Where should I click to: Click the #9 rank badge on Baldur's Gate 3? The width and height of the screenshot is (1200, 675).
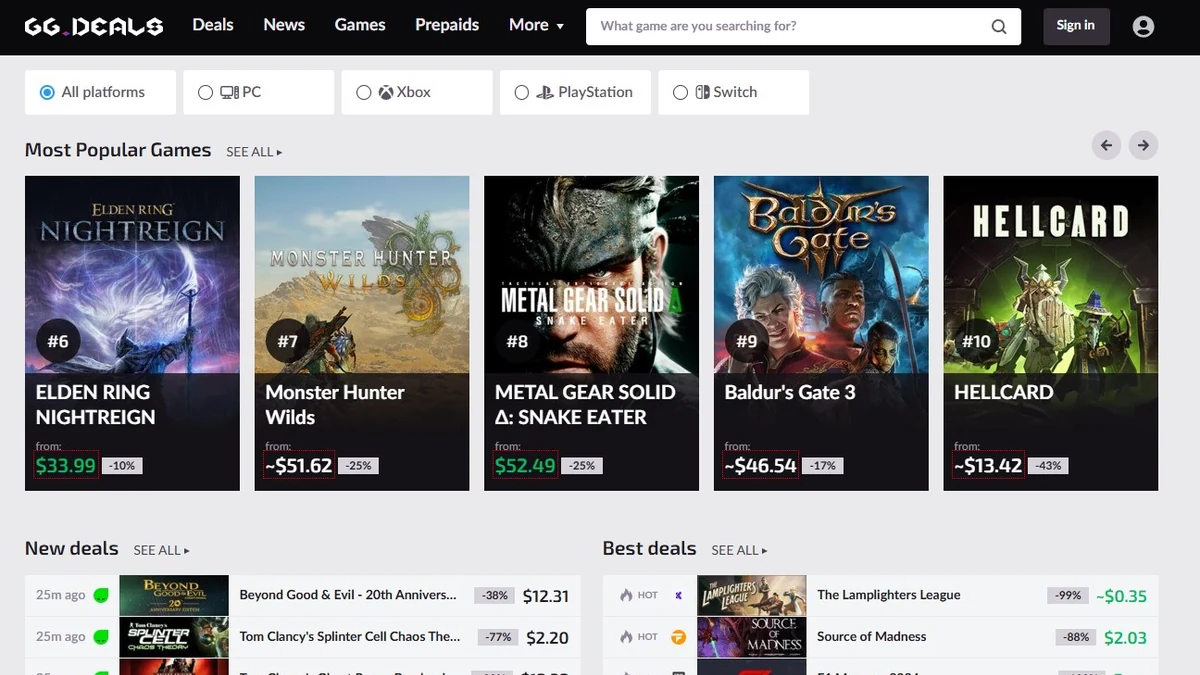[747, 342]
